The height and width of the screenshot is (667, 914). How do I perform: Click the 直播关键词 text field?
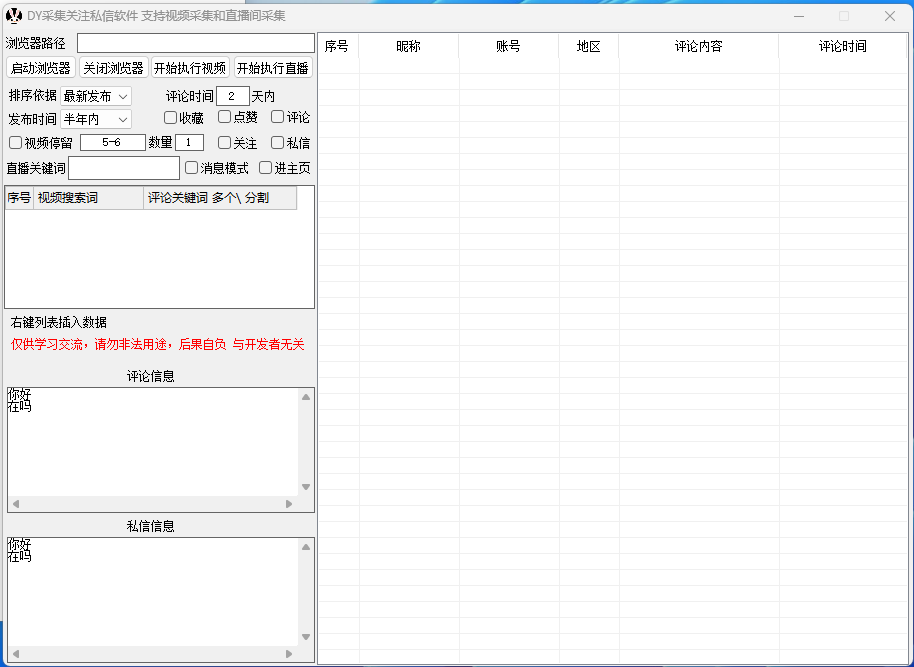click(124, 168)
